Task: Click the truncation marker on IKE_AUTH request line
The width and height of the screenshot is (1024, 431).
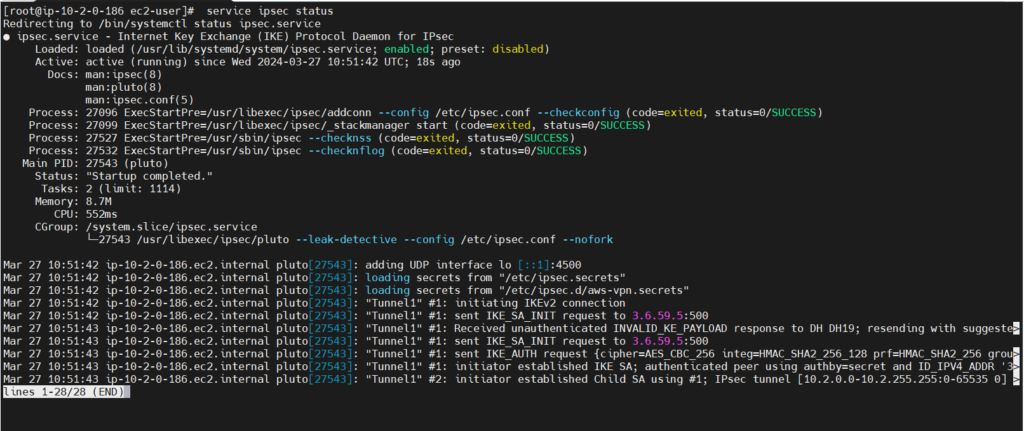Action: [1016, 354]
